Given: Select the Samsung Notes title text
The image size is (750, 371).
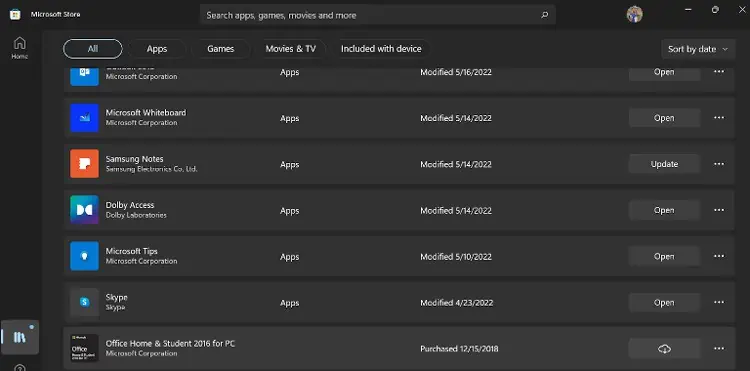Looking at the screenshot, I should [134, 159].
